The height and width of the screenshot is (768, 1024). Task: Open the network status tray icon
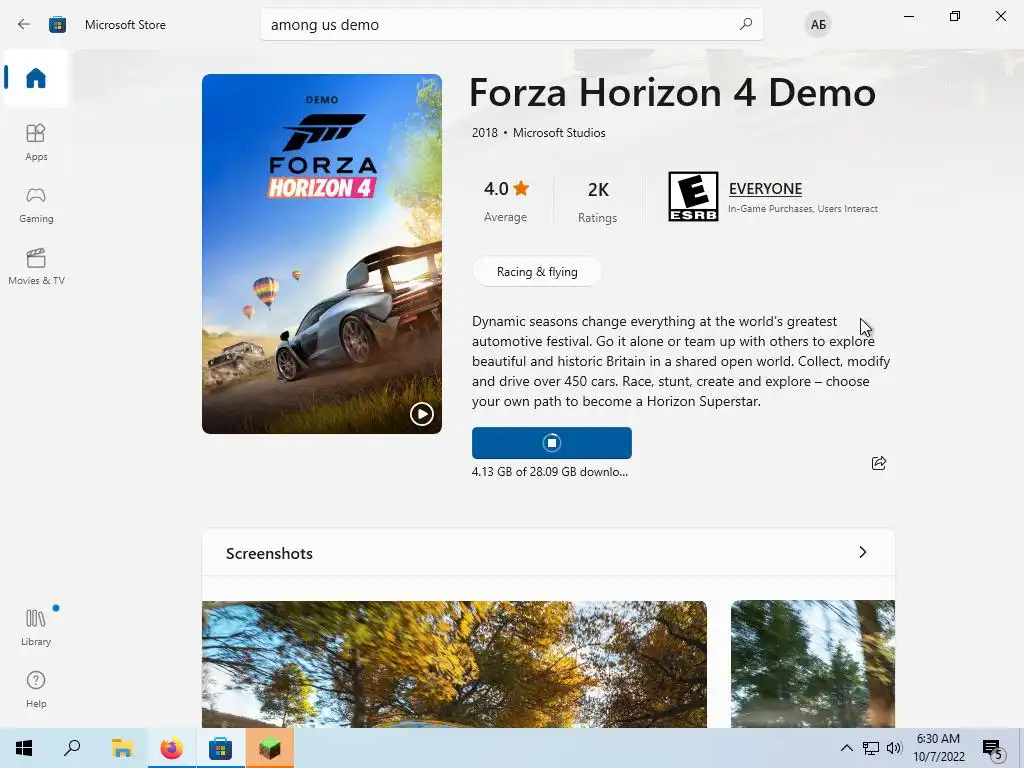click(871, 748)
